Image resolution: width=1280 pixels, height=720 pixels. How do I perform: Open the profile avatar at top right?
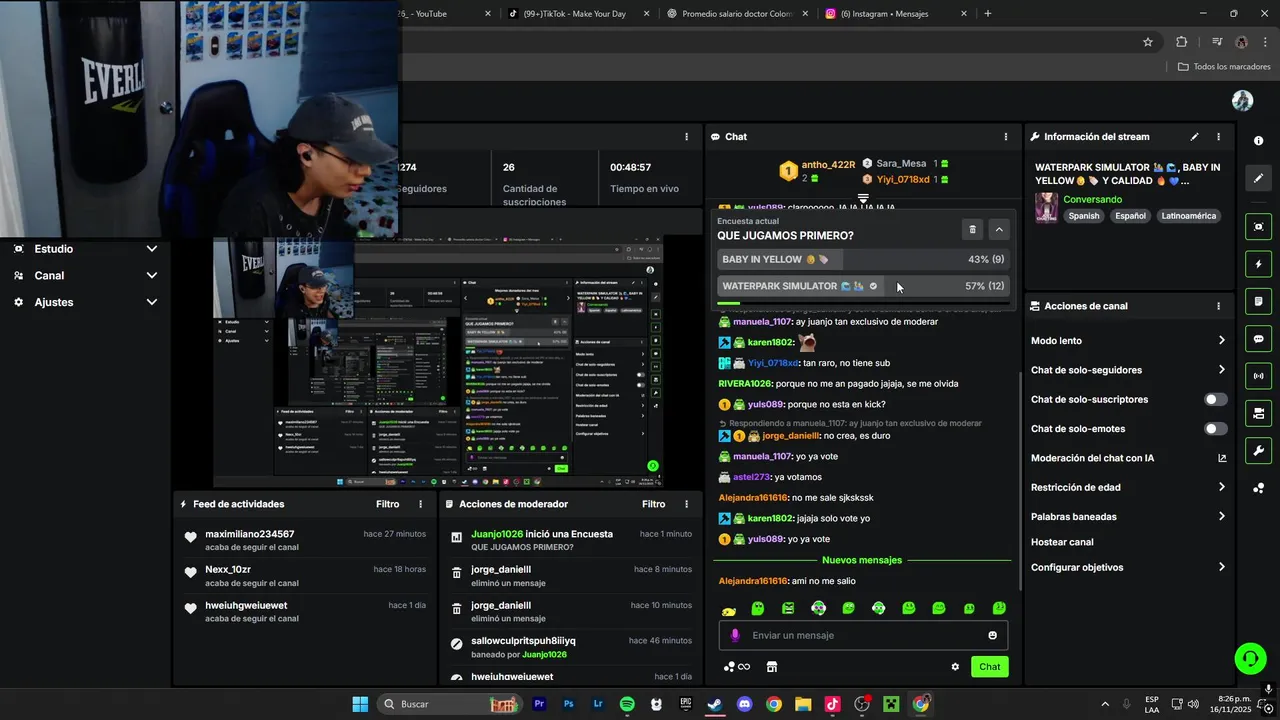click(x=1243, y=100)
